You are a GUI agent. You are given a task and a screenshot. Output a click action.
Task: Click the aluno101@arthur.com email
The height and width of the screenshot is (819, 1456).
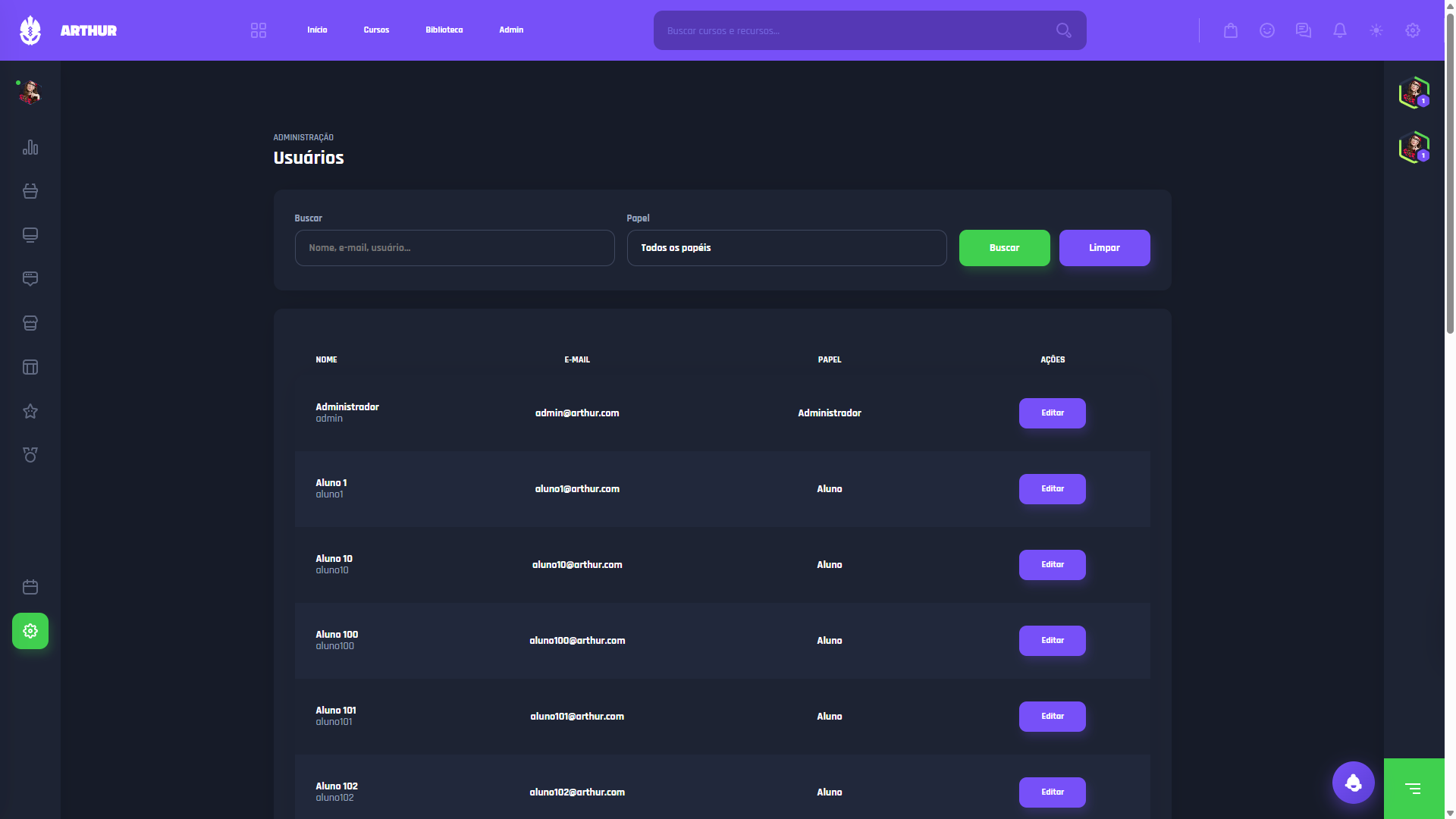coord(577,717)
